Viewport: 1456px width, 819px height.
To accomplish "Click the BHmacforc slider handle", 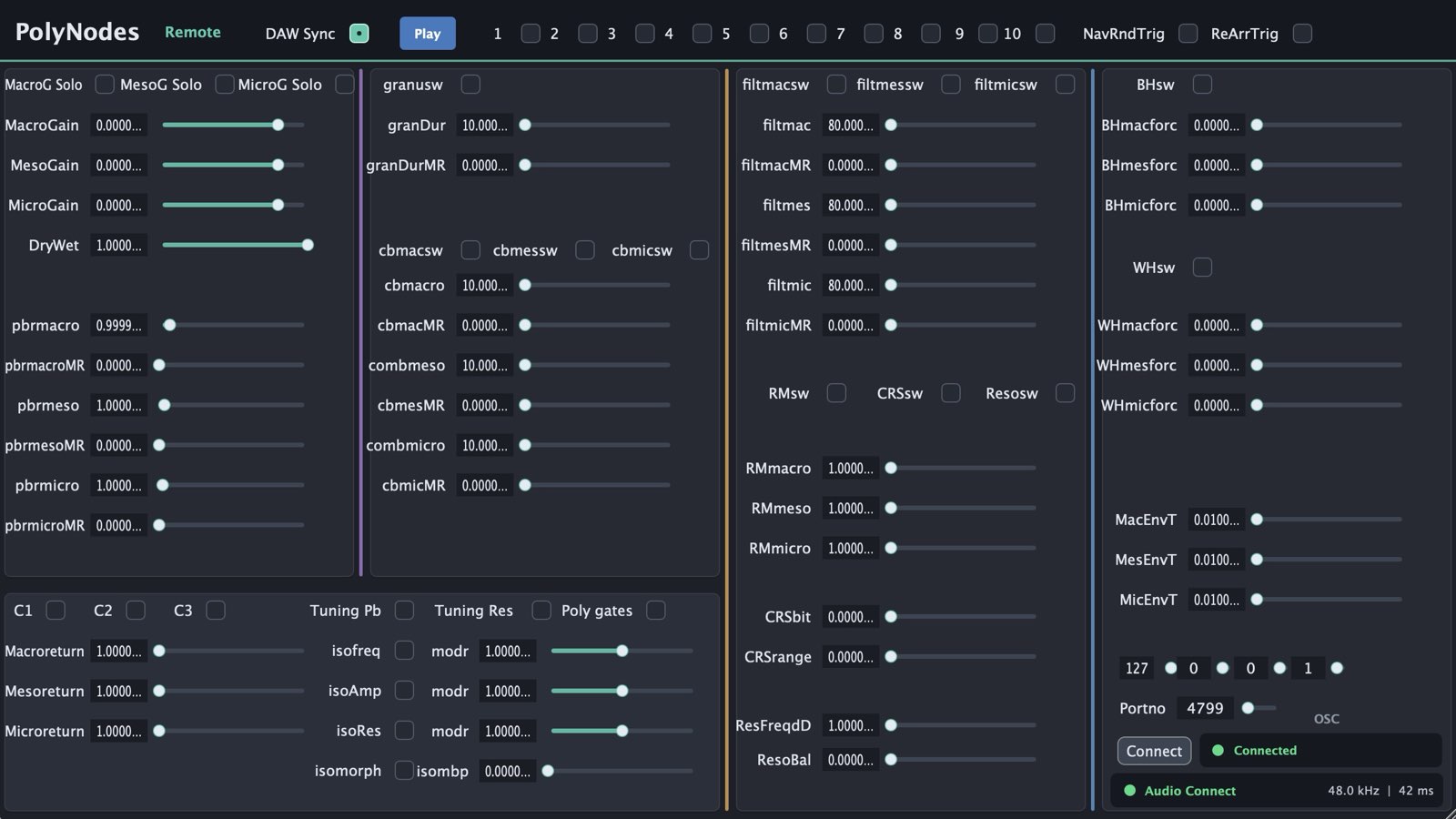I will tap(1257, 125).
